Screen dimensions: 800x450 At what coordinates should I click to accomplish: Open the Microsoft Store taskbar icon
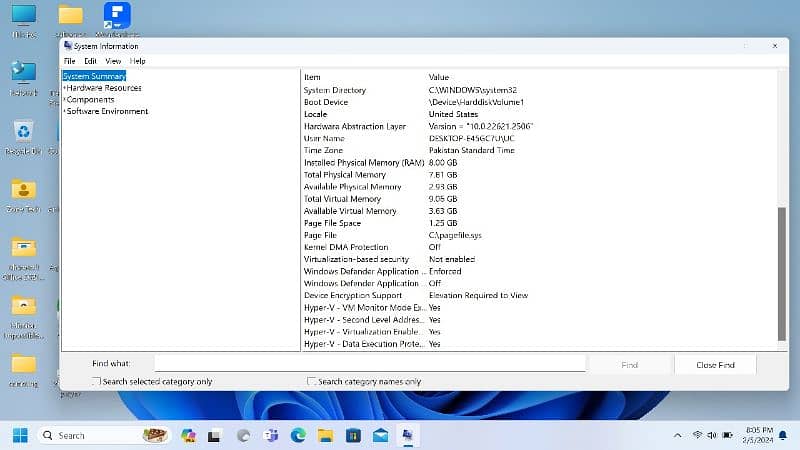click(x=353, y=435)
